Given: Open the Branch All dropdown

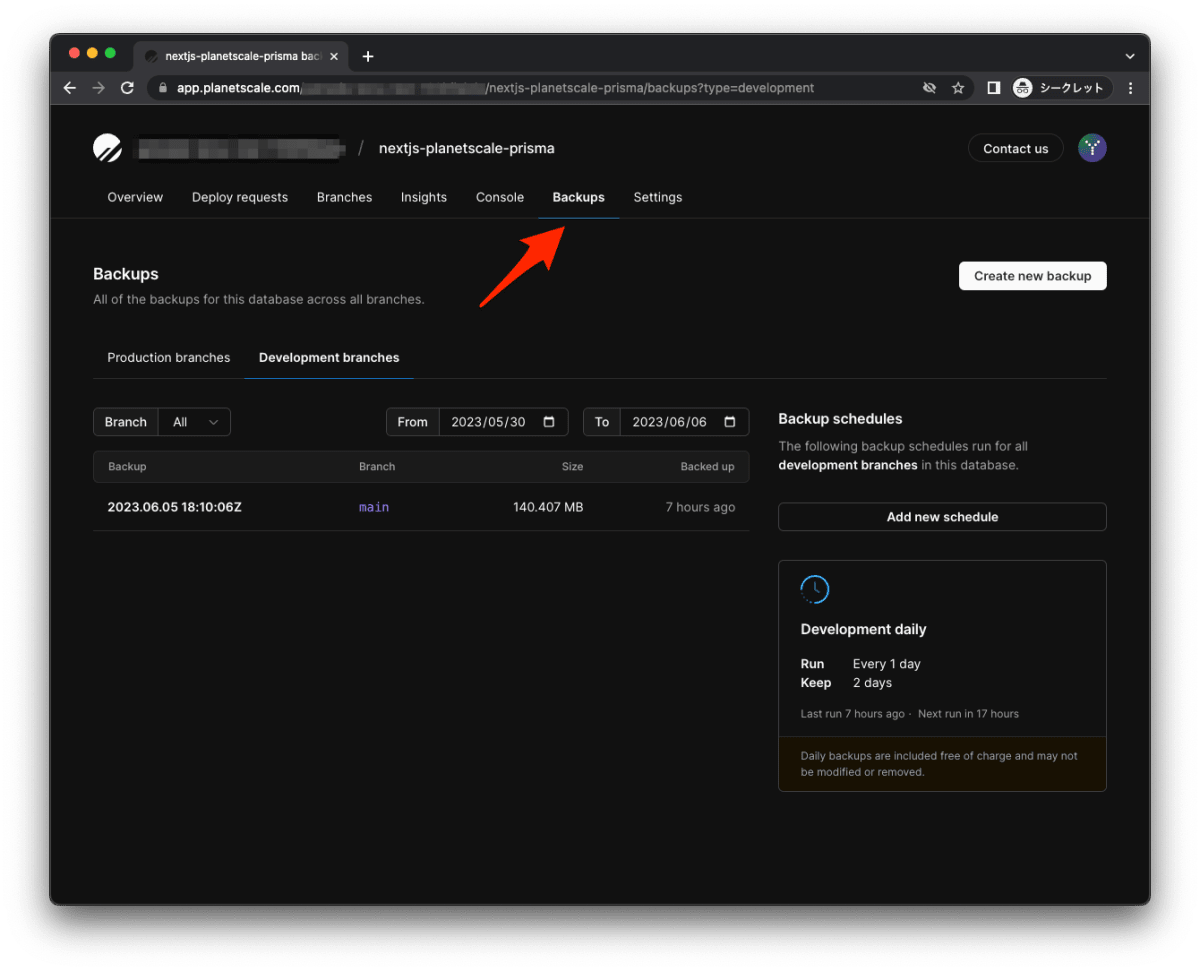Looking at the screenshot, I should point(195,422).
